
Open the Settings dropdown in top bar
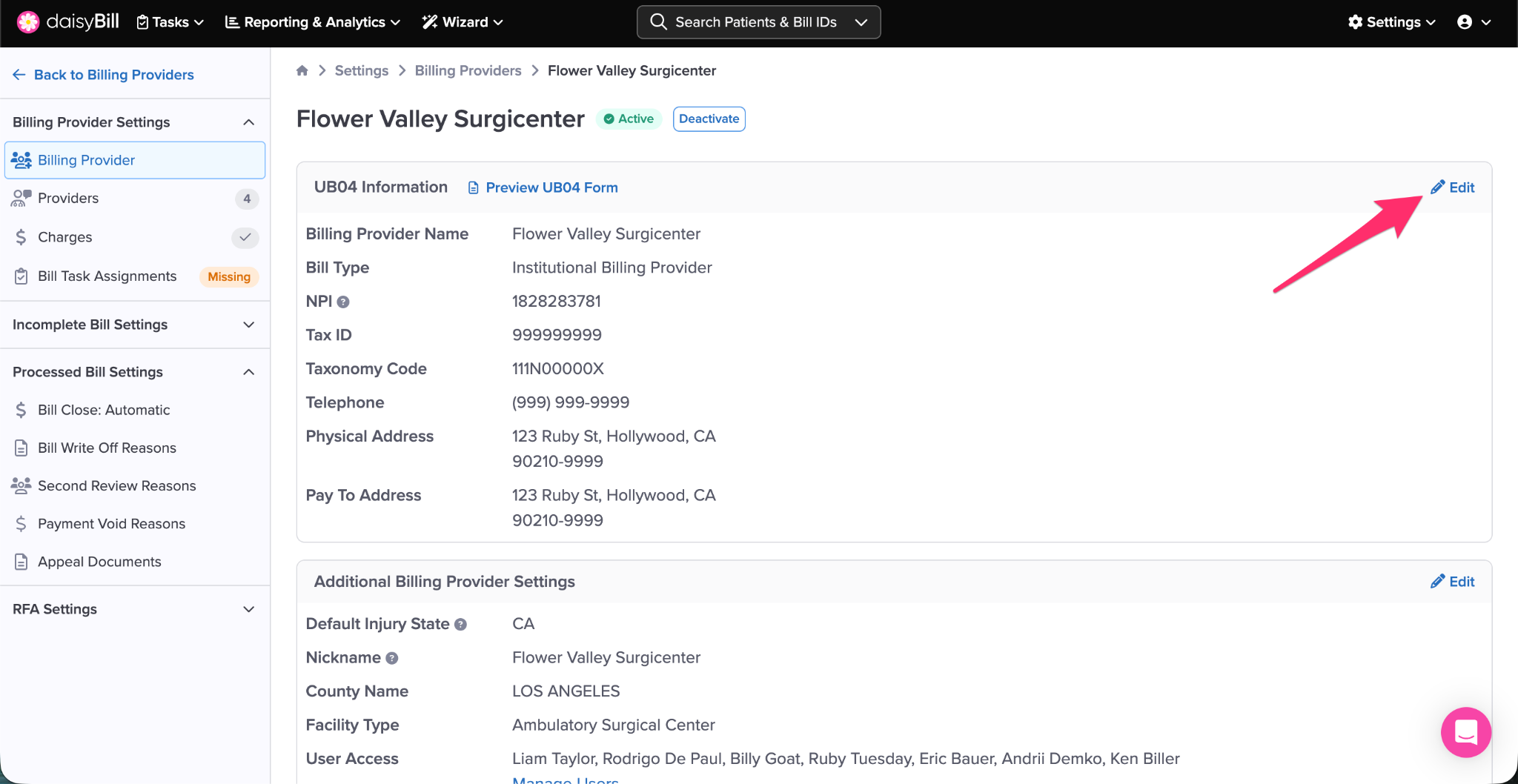tap(1391, 22)
